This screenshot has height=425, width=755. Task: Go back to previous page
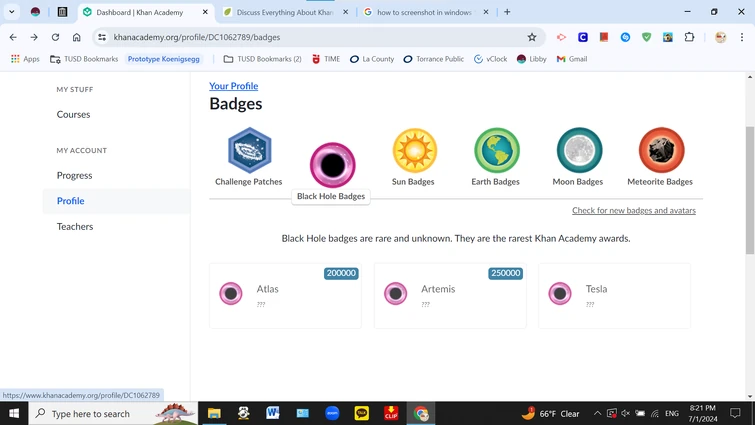13,37
